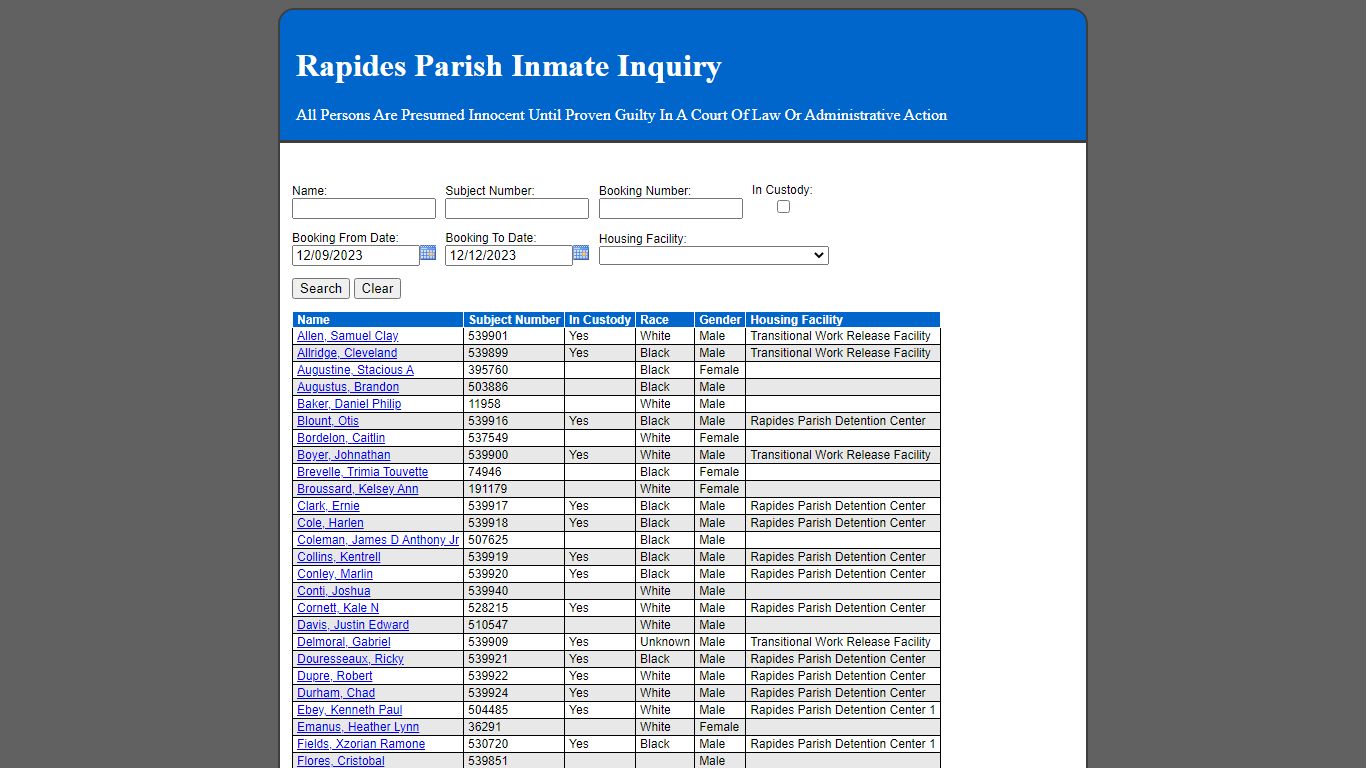Focus the Booking Number input field
This screenshot has height=768, width=1366.
coord(671,208)
